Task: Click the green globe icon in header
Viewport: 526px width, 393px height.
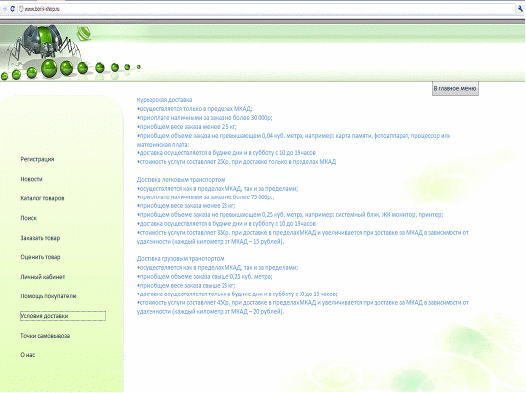Action: (84, 34)
